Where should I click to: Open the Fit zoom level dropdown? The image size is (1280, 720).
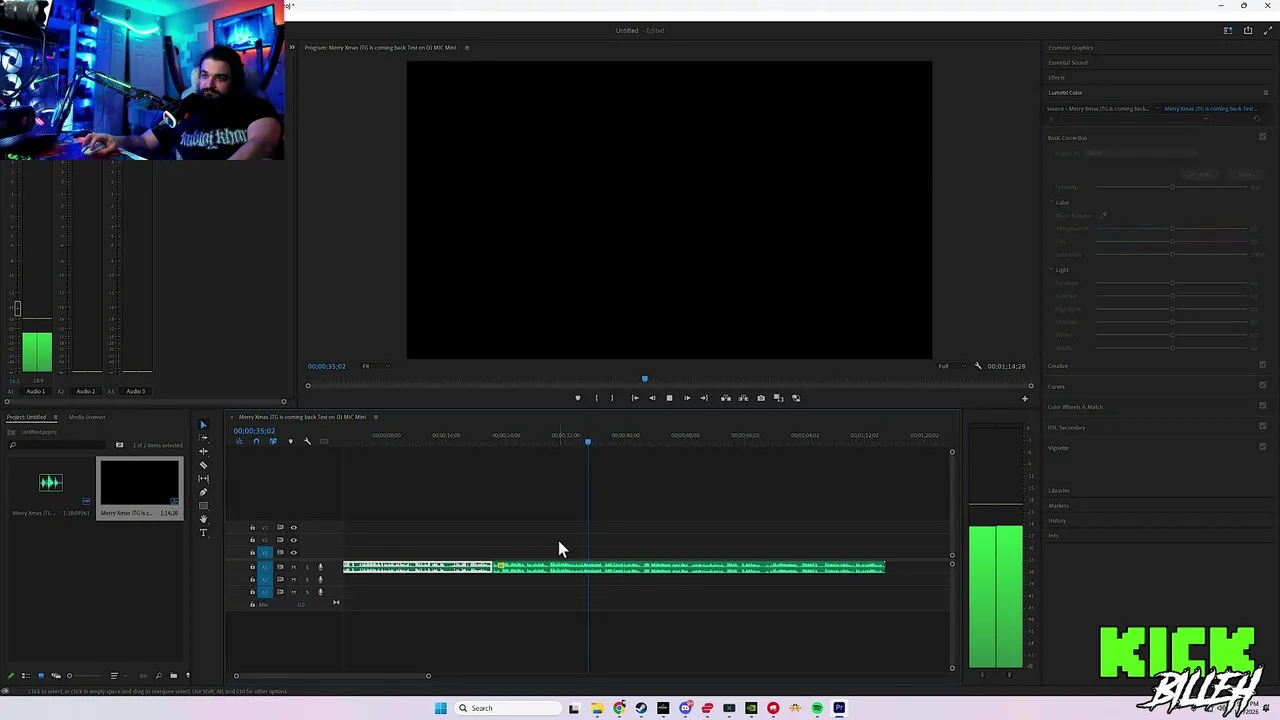tap(375, 366)
